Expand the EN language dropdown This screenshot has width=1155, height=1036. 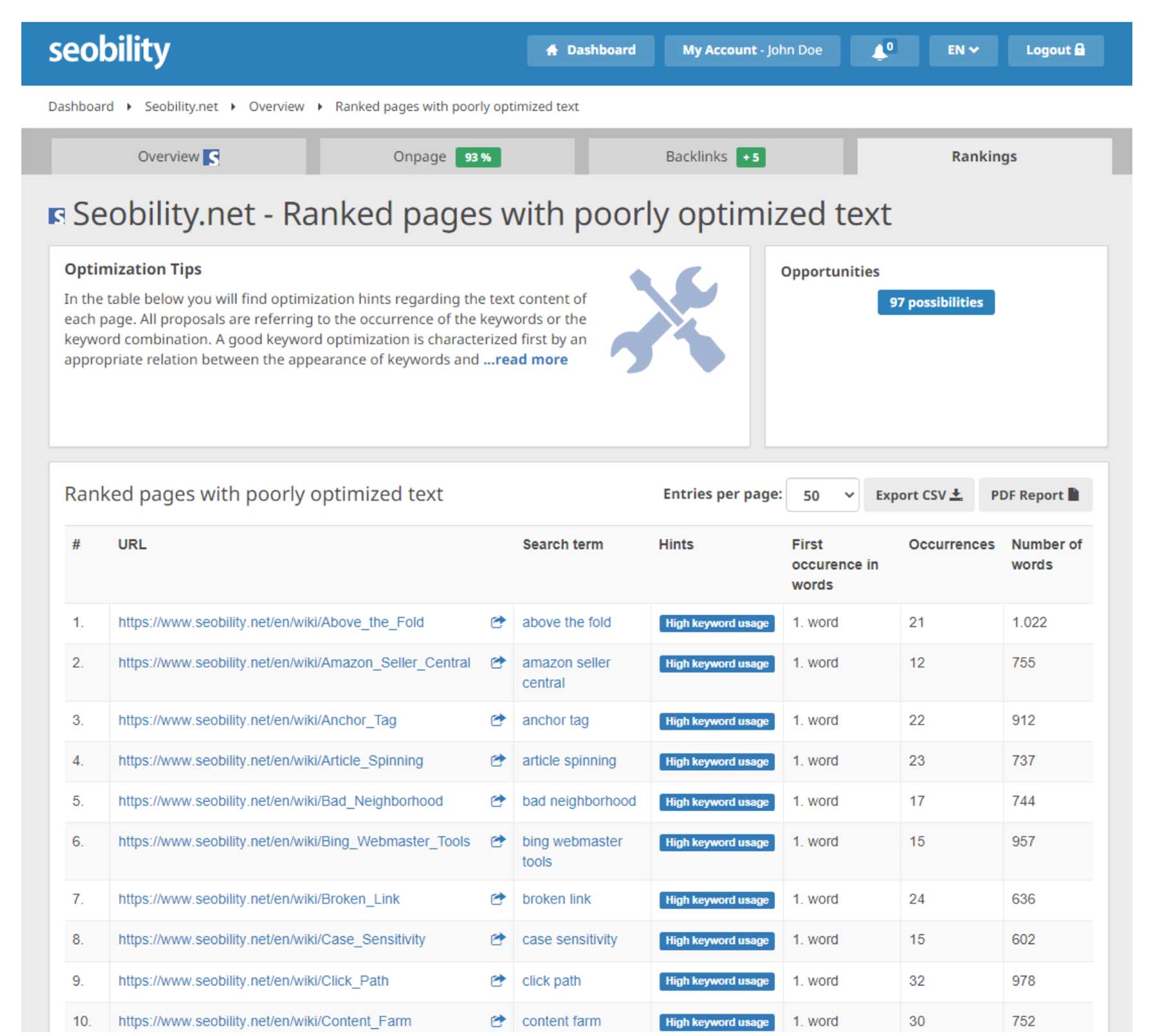pos(963,51)
